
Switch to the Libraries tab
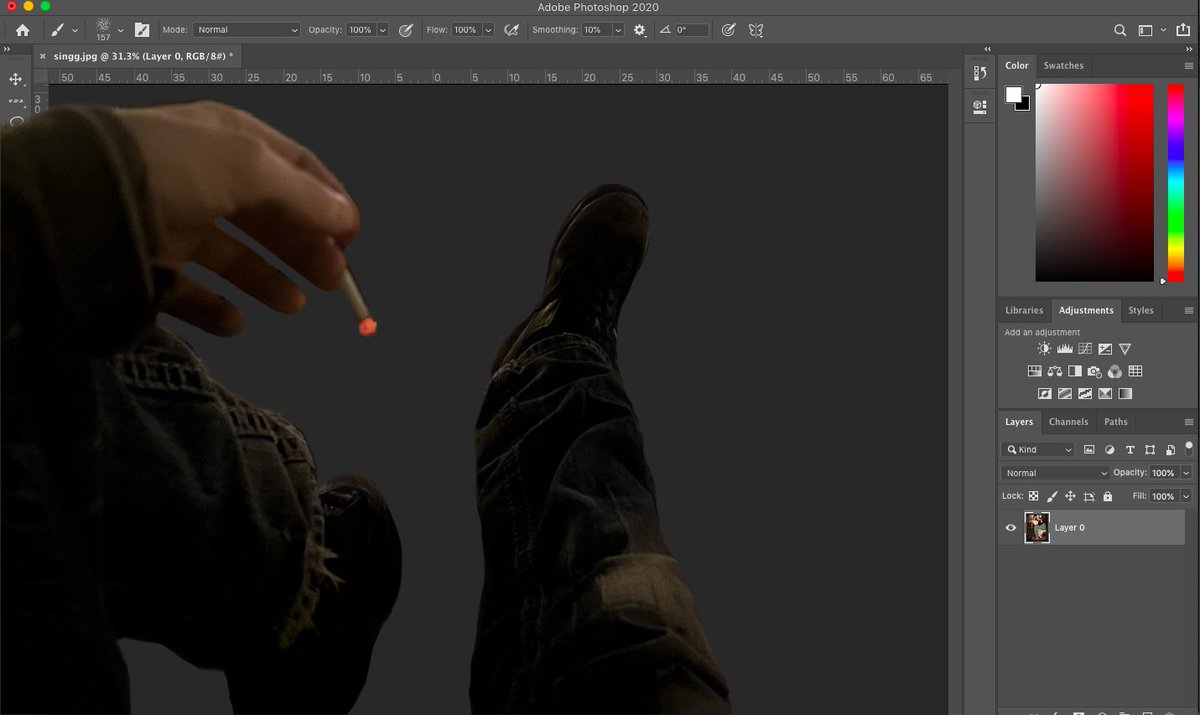[x=1024, y=310]
